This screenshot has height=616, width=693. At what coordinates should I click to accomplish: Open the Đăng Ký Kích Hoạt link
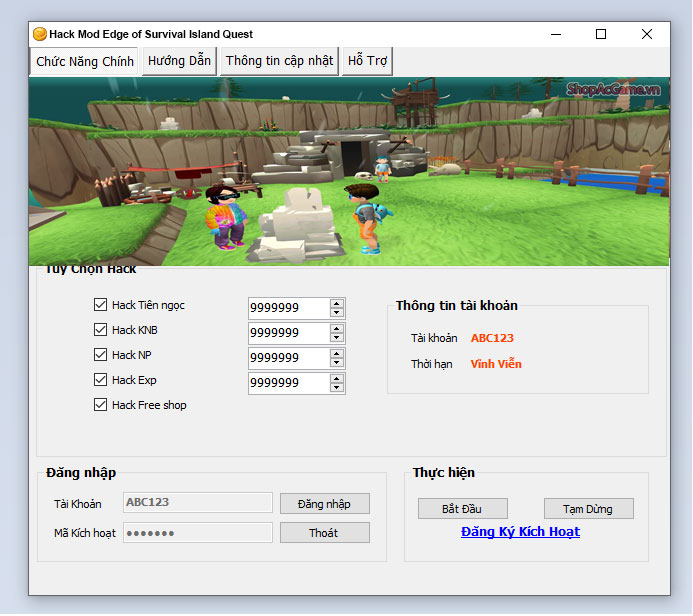pos(520,532)
